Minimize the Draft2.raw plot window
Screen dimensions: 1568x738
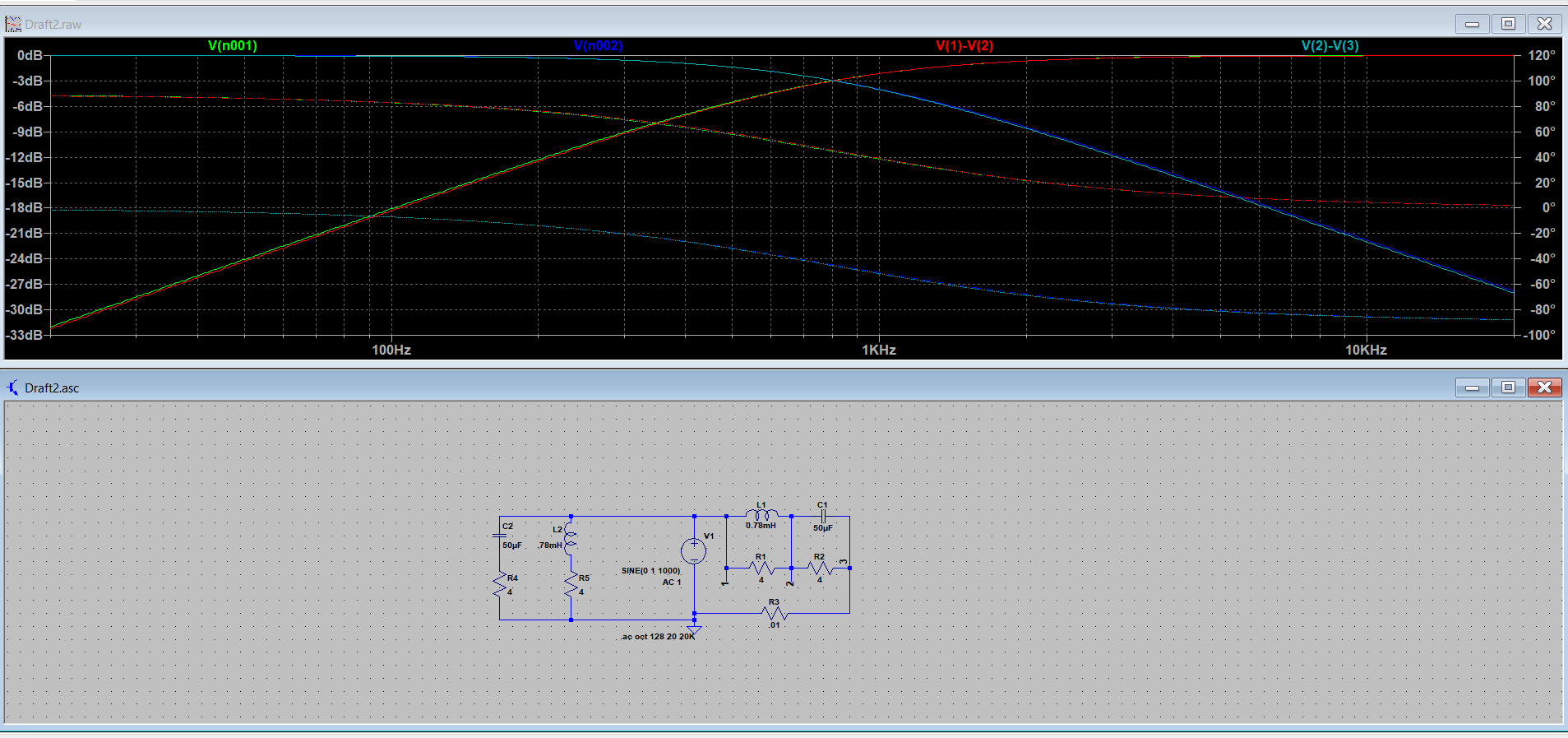1472,24
